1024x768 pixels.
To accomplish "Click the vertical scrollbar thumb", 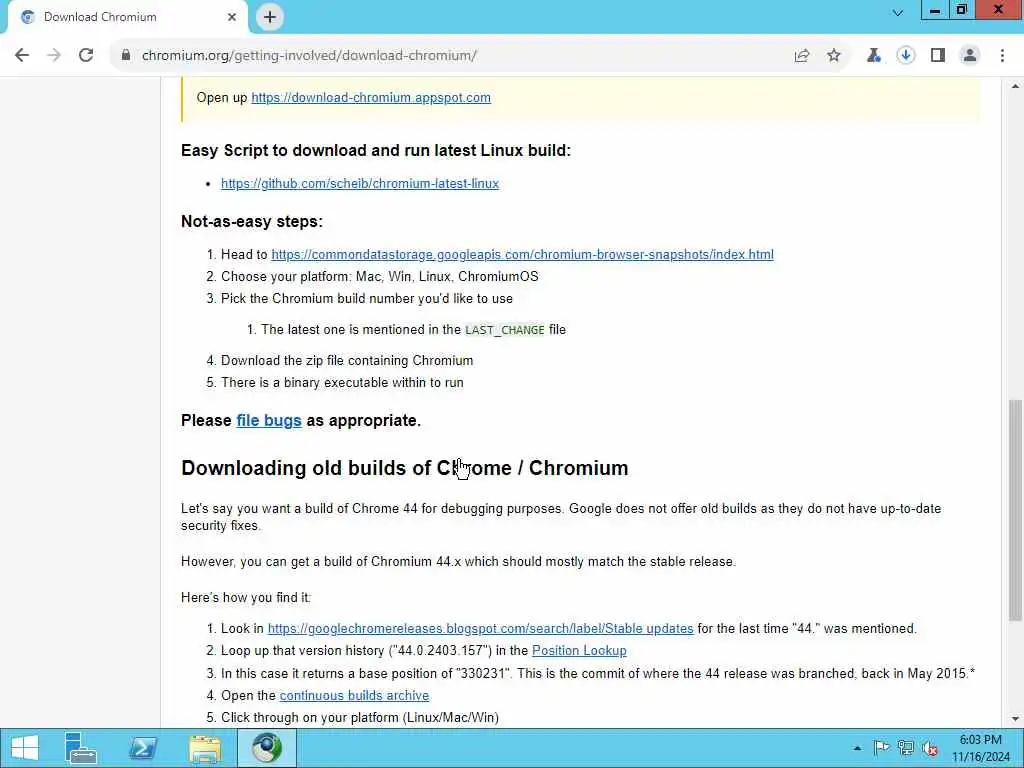I will 1015,509.
